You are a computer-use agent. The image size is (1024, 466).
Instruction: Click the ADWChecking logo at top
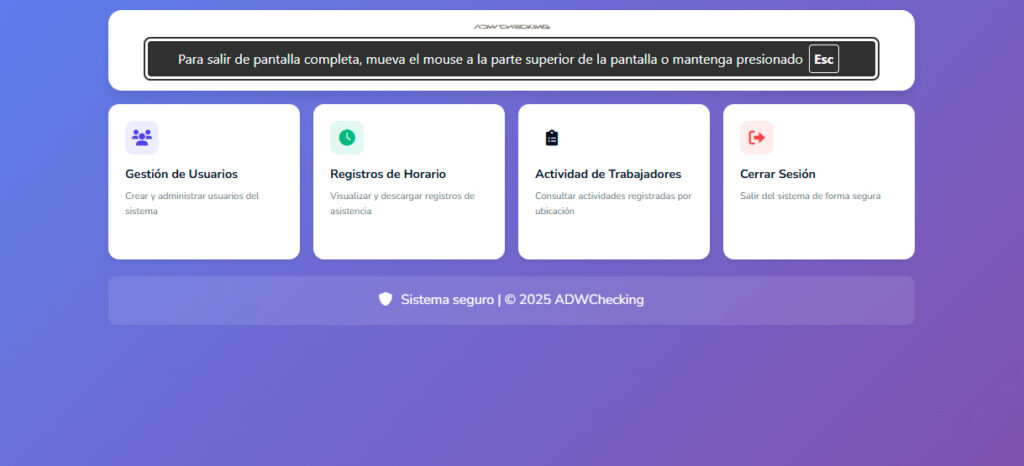point(511,27)
